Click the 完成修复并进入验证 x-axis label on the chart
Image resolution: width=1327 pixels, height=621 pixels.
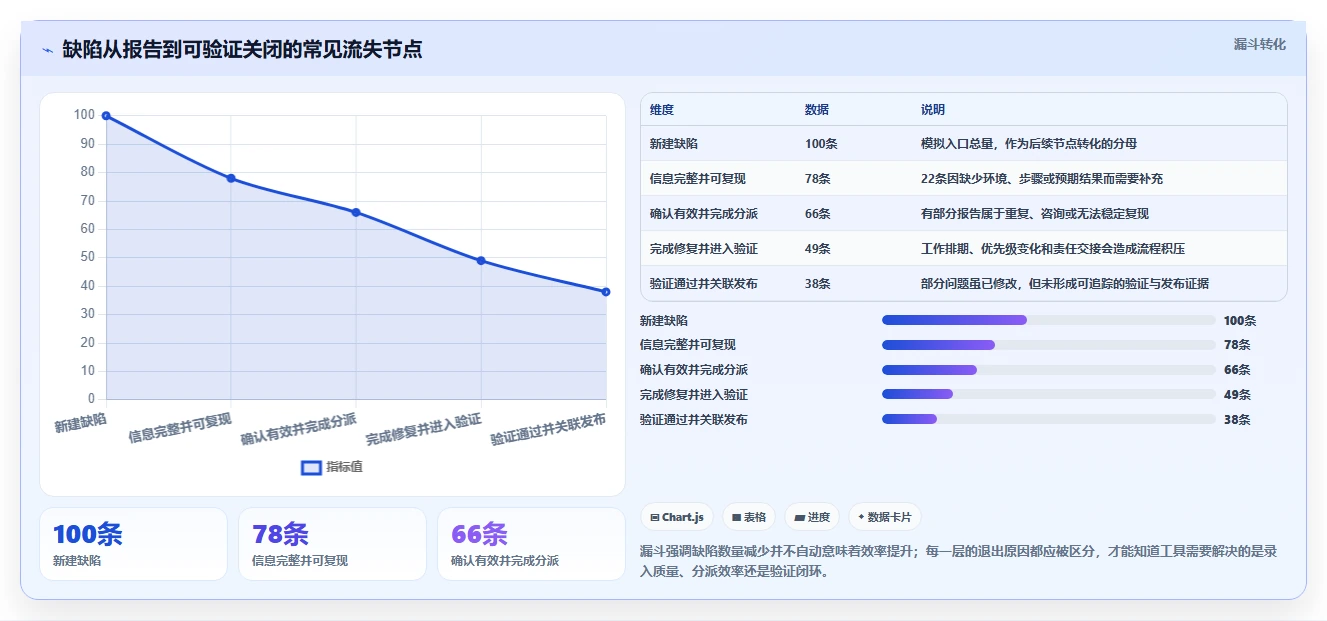pos(424,428)
